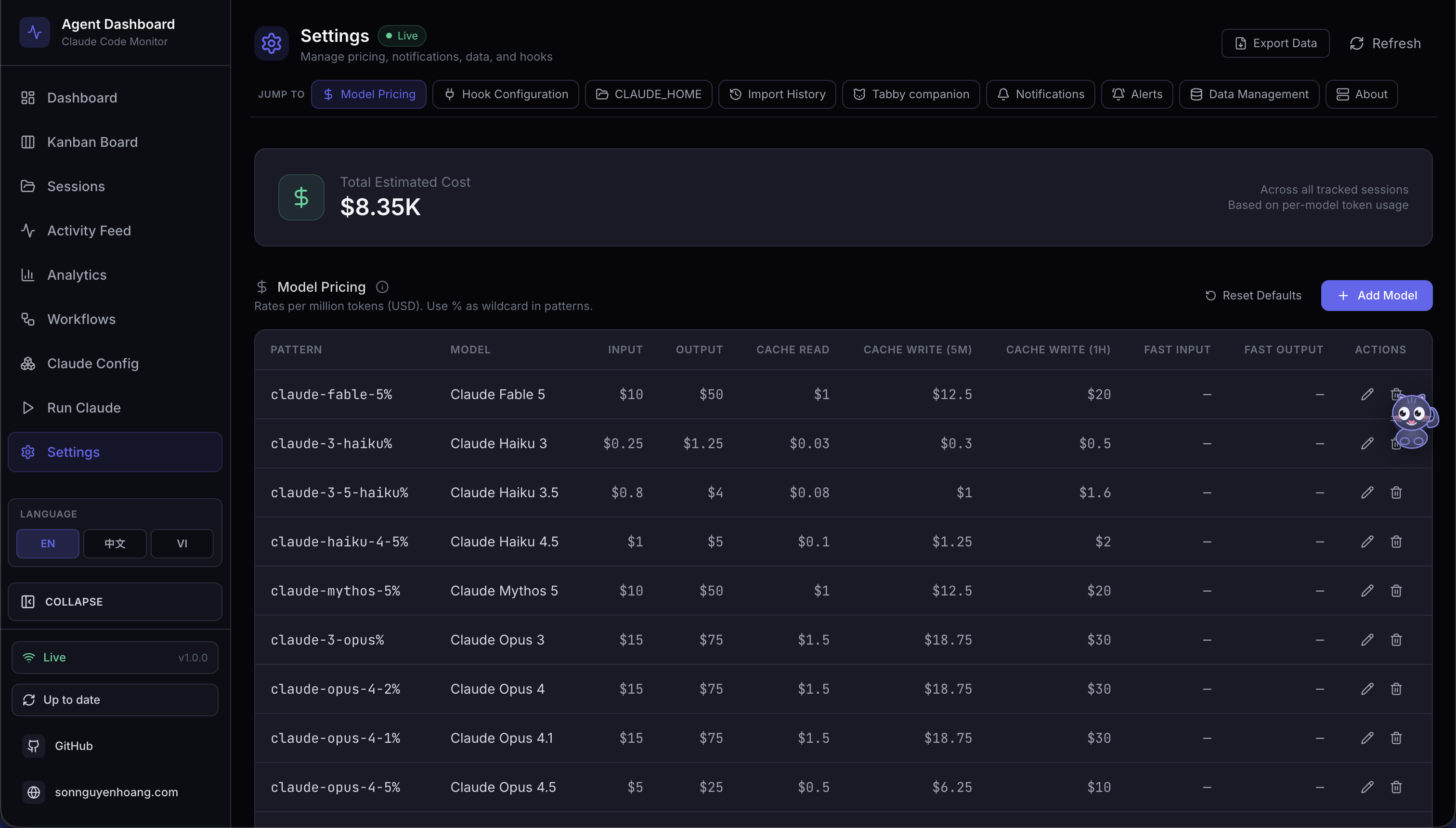Click the CACHE WRITE (5M) column header

(917, 350)
